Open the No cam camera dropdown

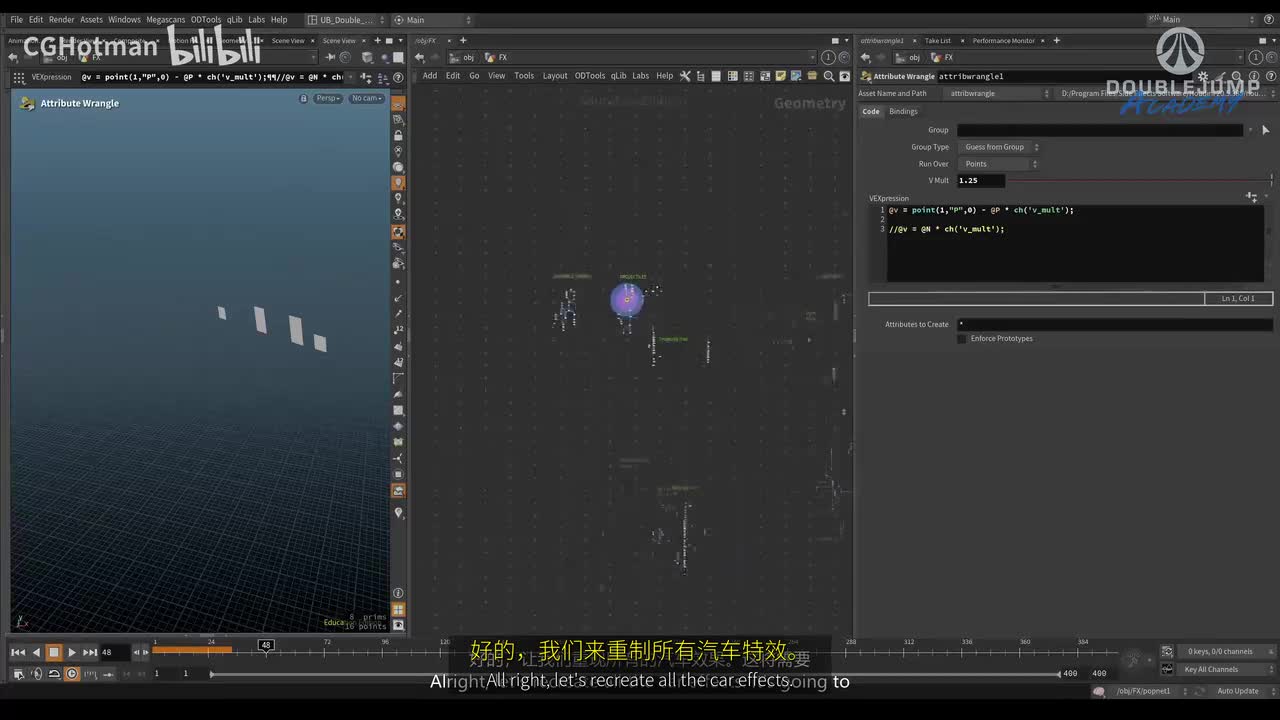pos(366,98)
